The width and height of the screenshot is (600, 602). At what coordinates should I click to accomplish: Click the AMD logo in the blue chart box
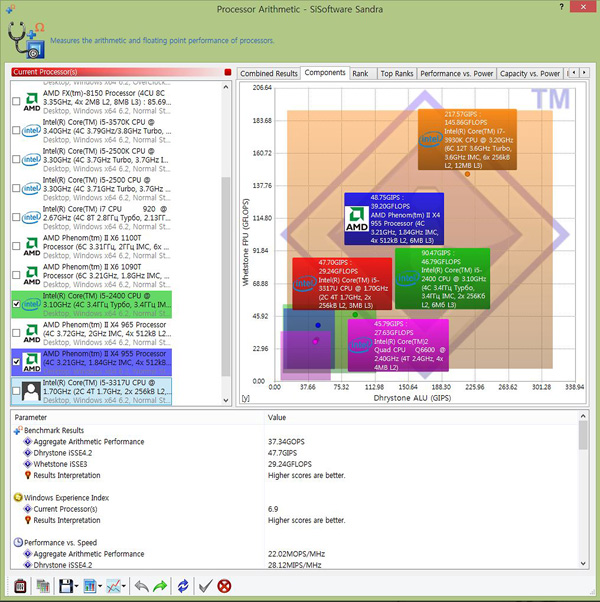pyautogui.click(x=357, y=219)
